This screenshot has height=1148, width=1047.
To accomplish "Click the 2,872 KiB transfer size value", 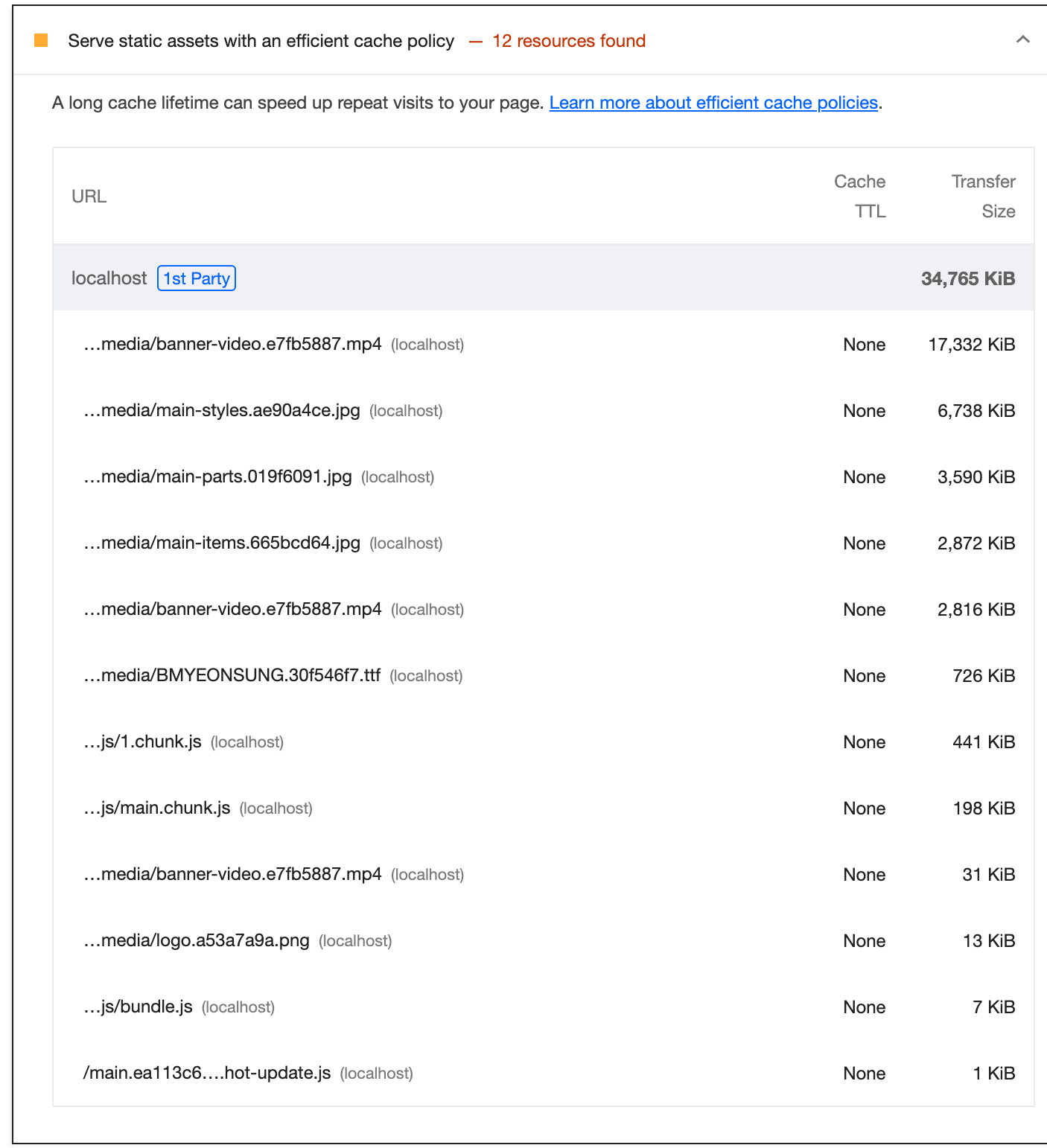I will pos(976,543).
